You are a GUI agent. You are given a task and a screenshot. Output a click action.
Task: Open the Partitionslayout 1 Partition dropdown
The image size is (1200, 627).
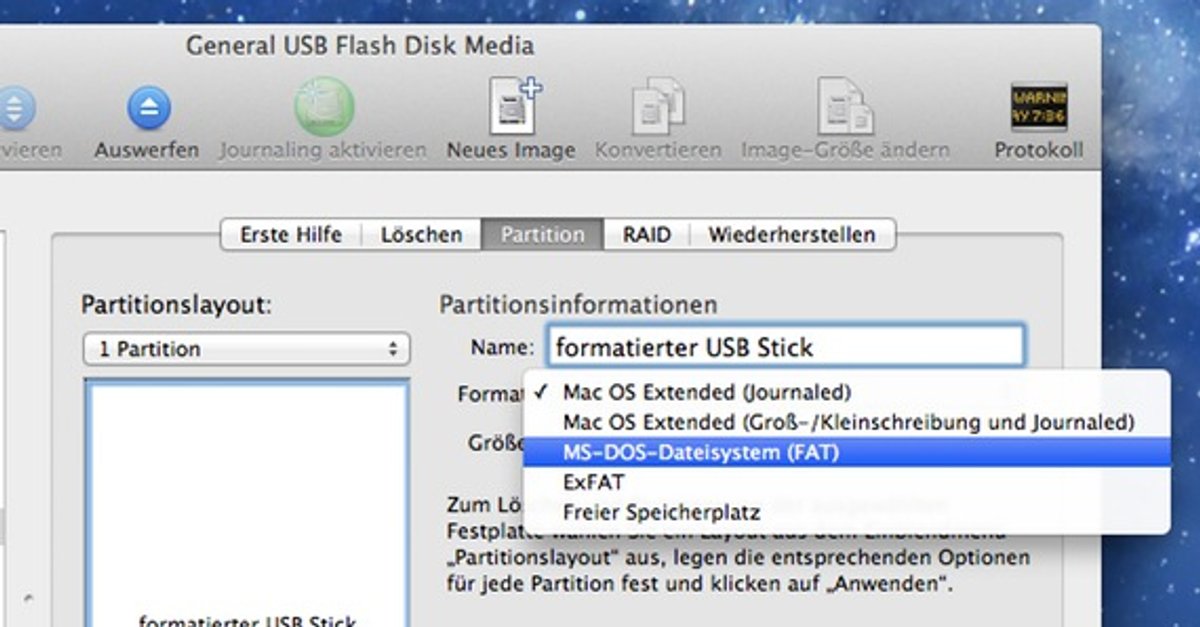point(246,349)
